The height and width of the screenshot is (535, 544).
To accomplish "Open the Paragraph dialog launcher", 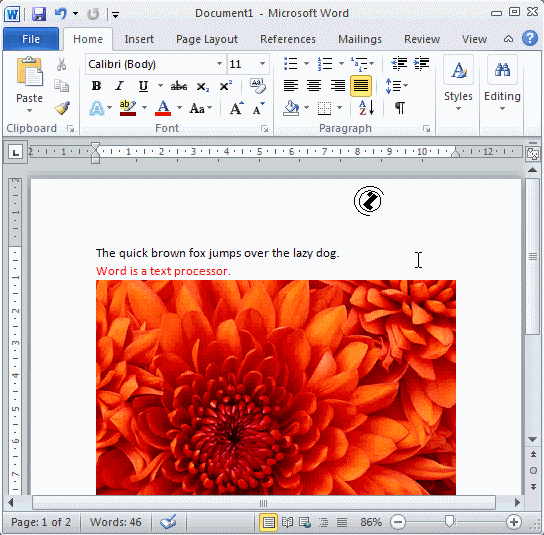I will 426,129.
